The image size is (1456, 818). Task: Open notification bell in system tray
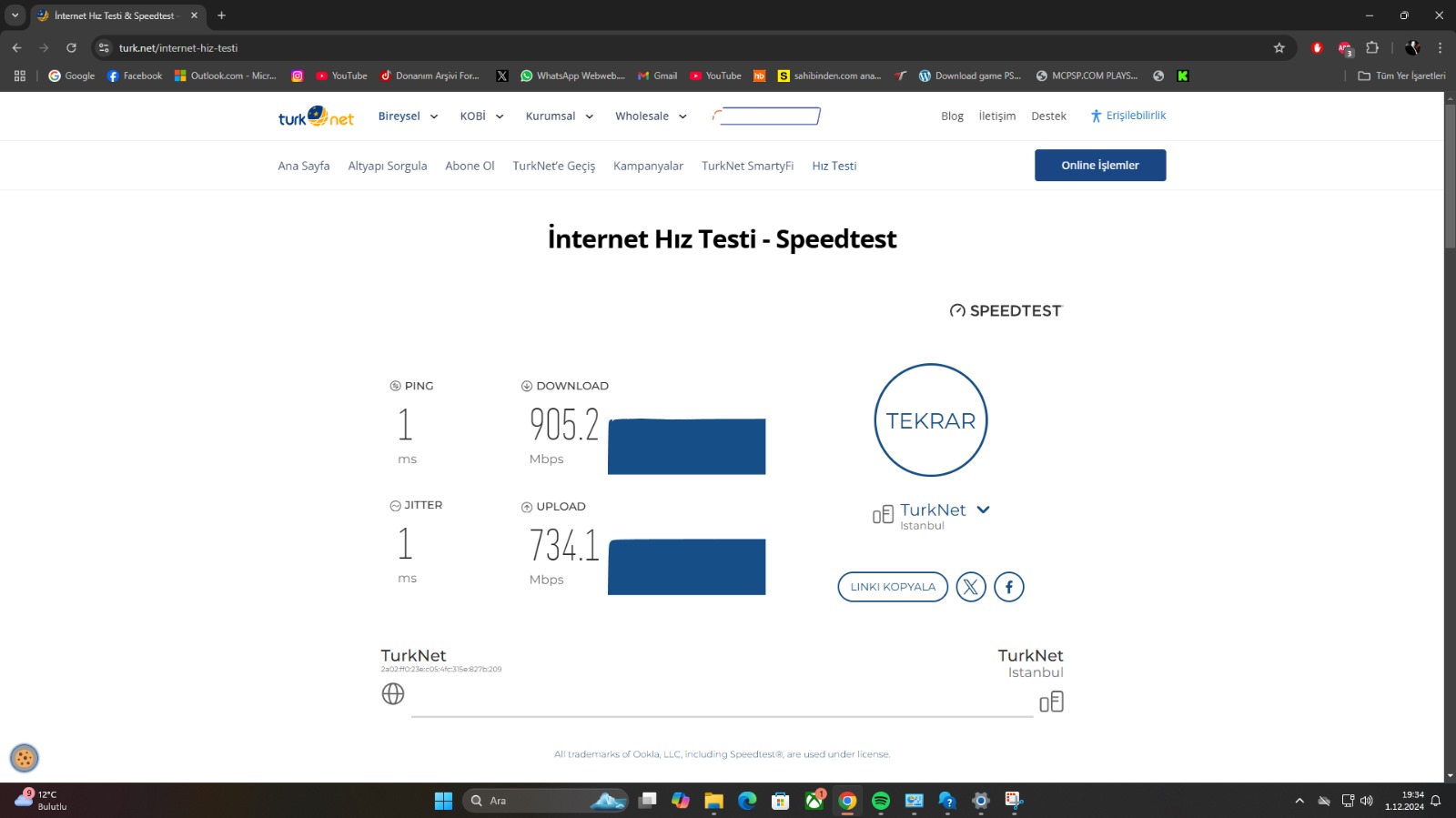[1436, 801]
